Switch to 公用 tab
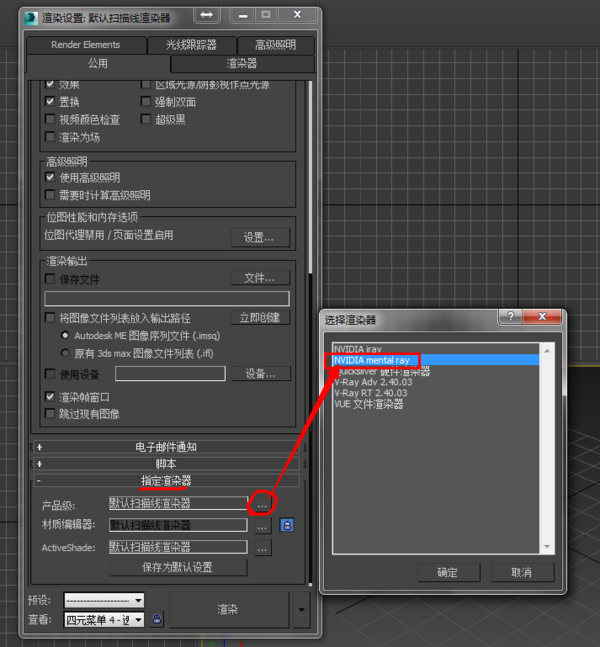Screen dimensions: 600x647 pyautogui.click(x=98, y=64)
